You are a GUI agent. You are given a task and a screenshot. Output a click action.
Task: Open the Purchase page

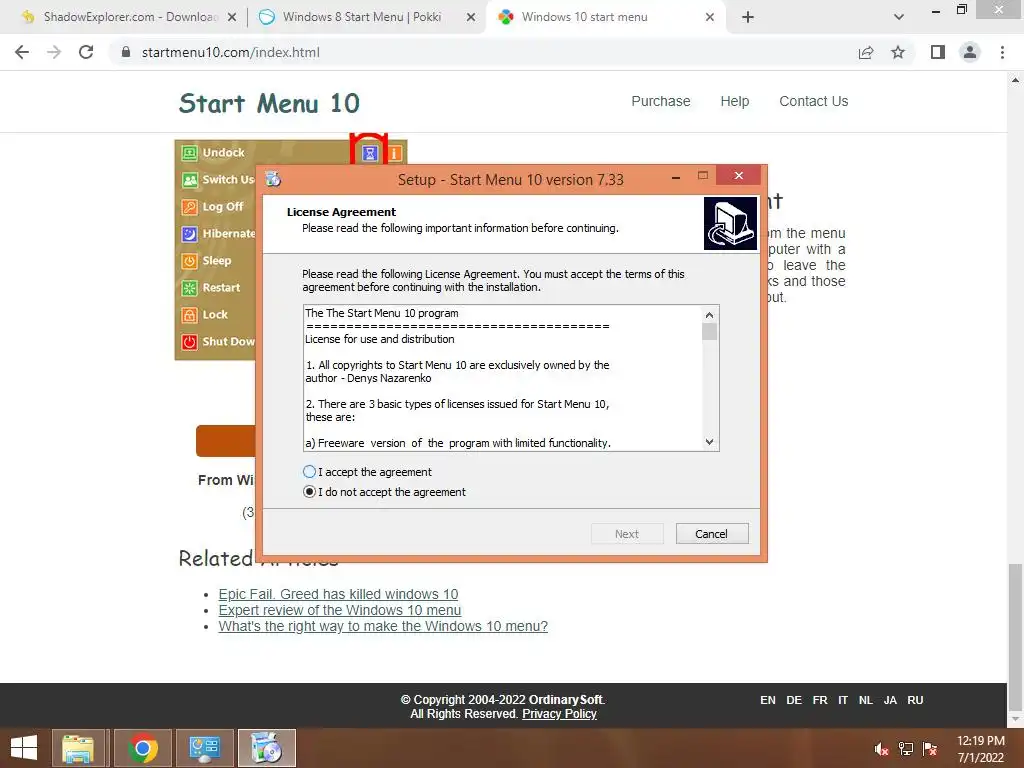pyautogui.click(x=660, y=101)
